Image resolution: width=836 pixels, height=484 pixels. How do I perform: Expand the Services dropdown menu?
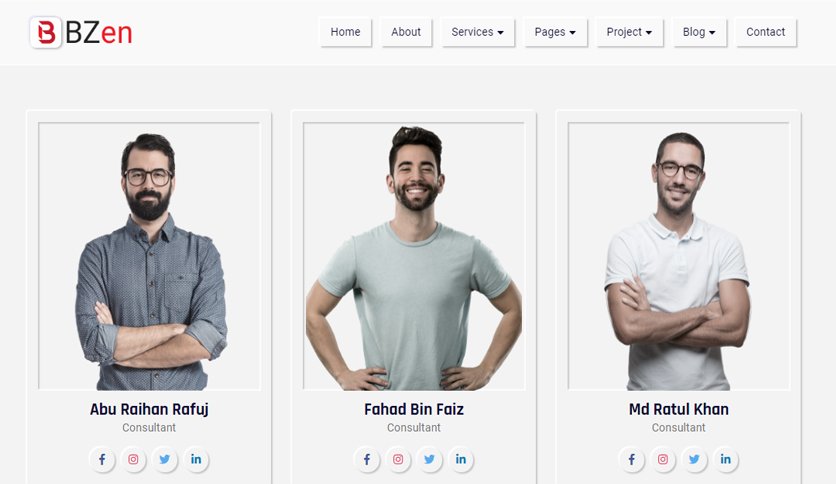coord(477,32)
